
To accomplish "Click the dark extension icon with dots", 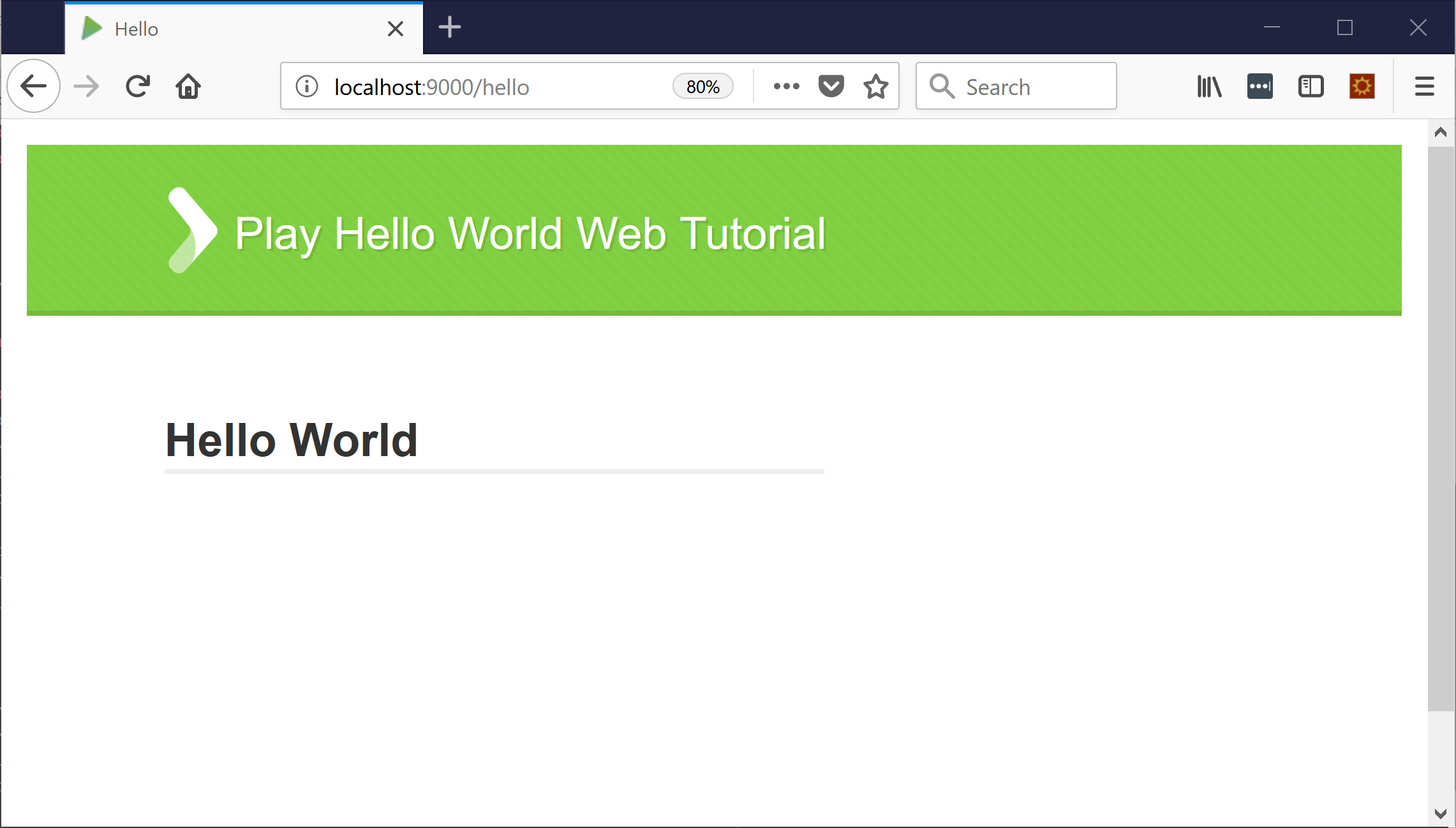I will click(1260, 86).
